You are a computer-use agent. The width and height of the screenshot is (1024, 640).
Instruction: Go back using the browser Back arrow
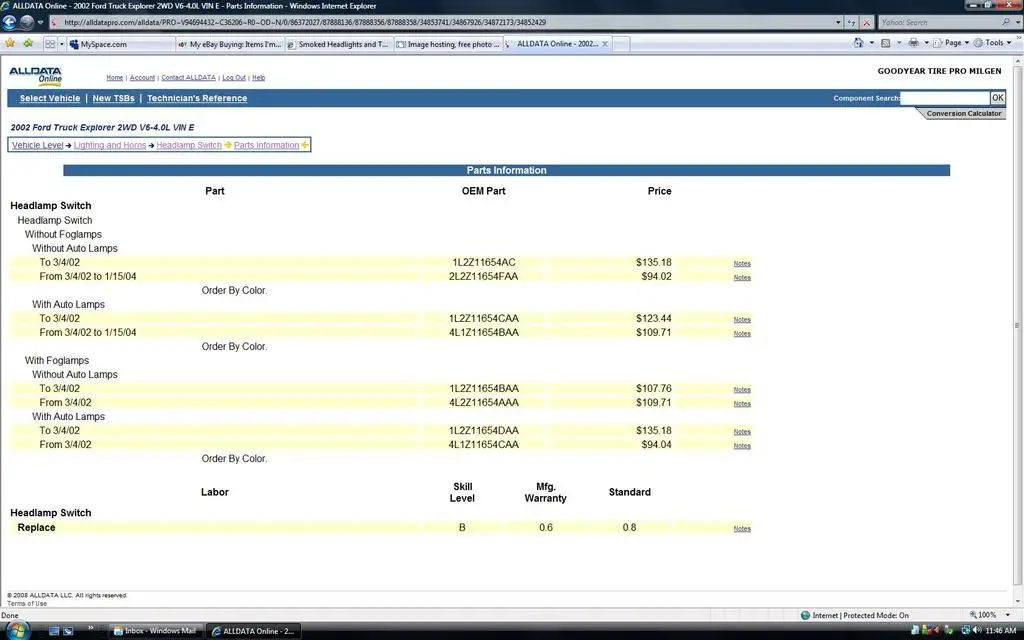point(9,22)
